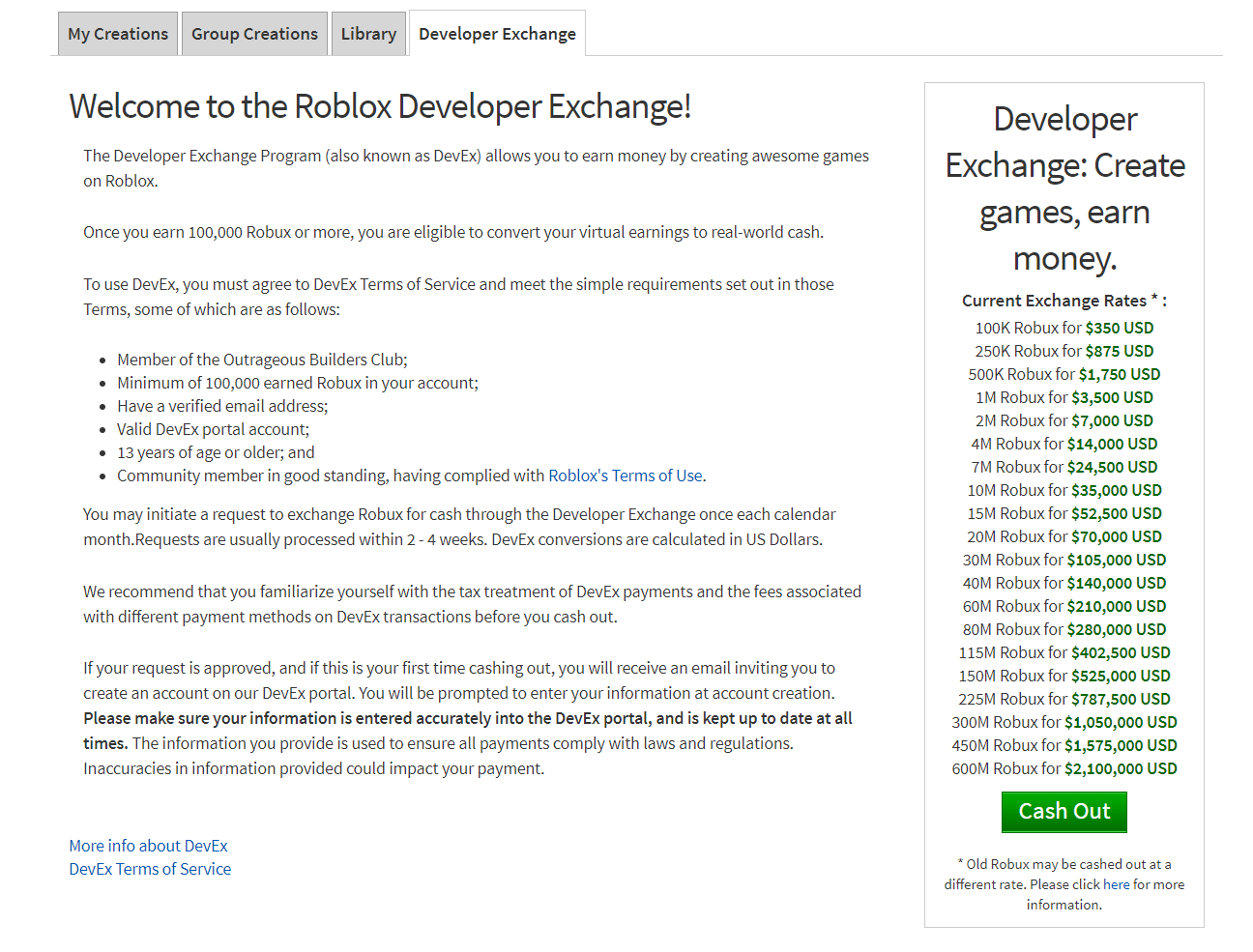This screenshot has height=952, width=1253.
Task: Click the Outrageous Builders Club requirement bullet
Action: pos(262,360)
